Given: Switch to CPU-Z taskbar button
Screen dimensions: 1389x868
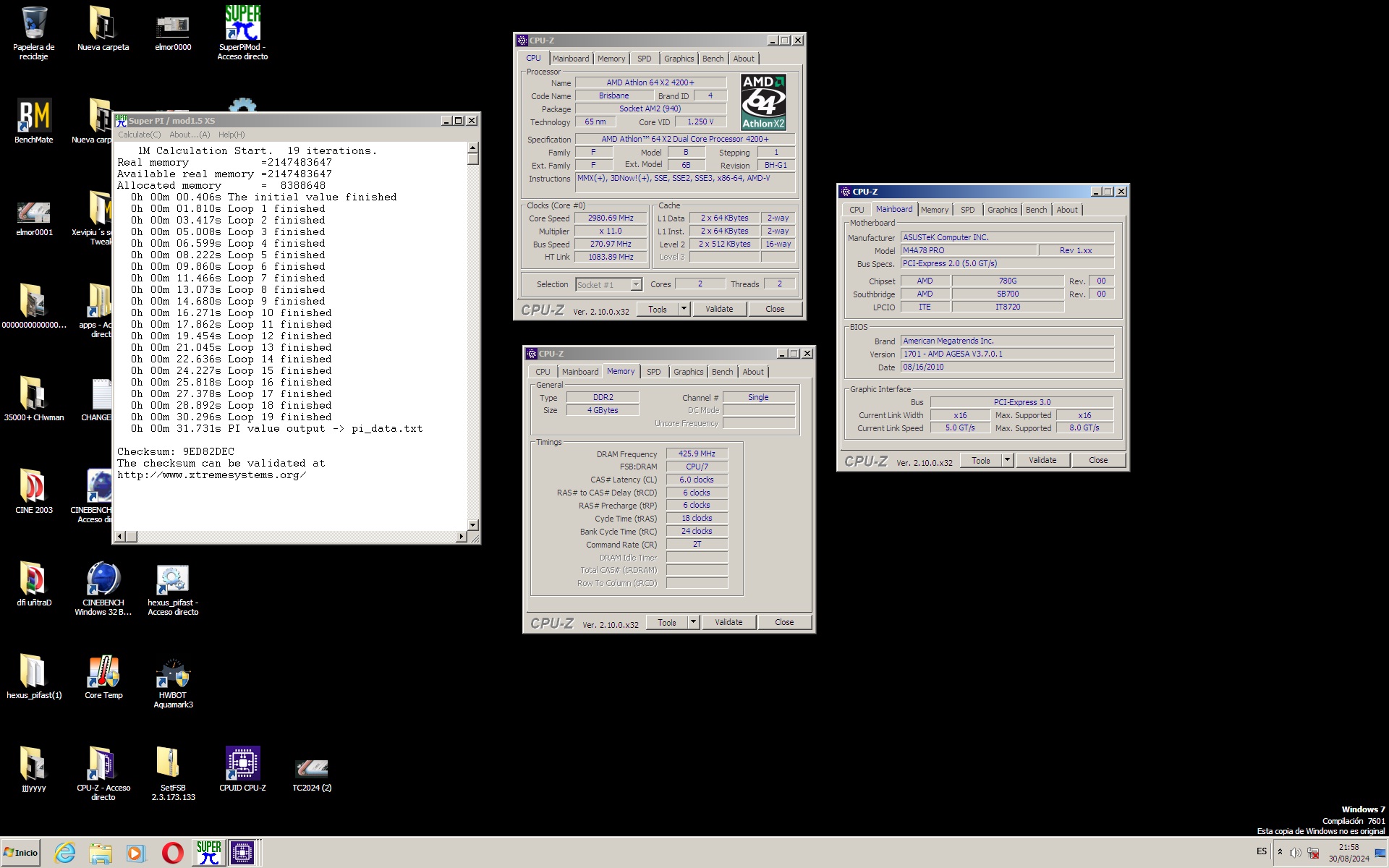Looking at the screenshot, I should coord(243,853).
